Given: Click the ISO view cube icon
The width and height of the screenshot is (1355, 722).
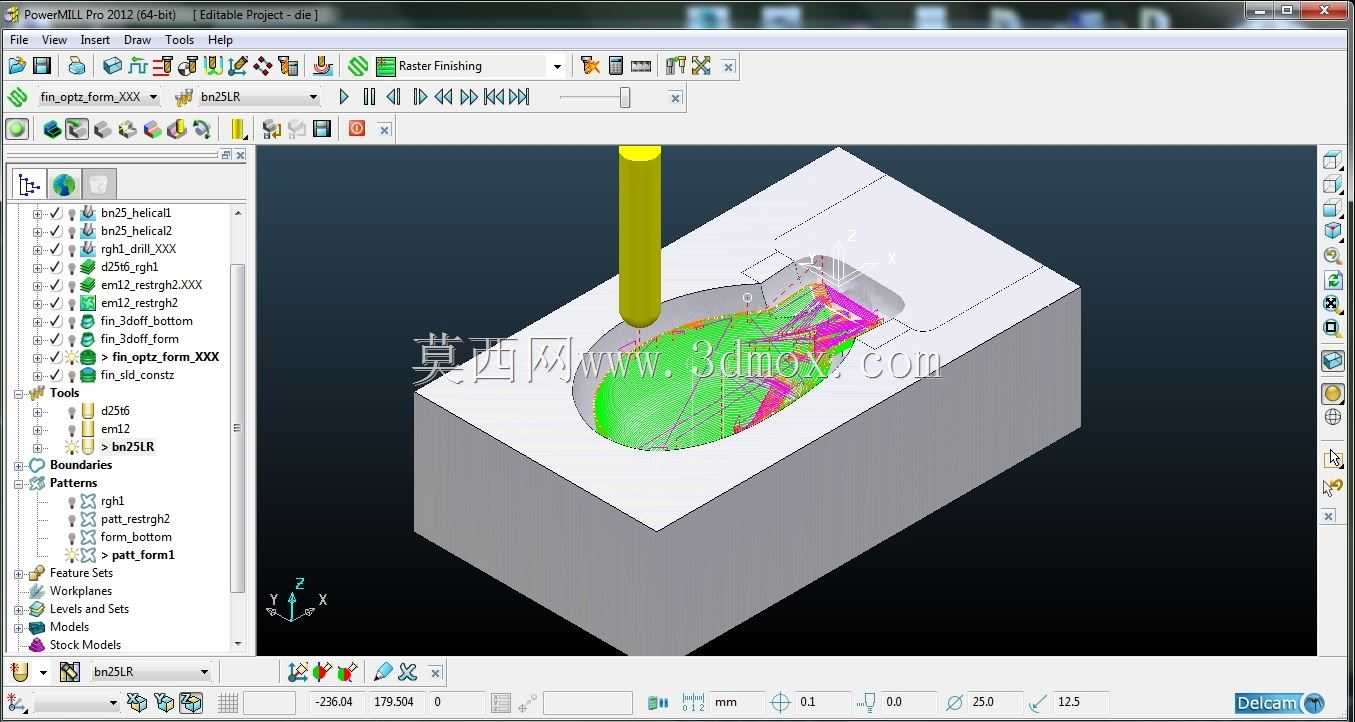Looking at the screenshot, I should (x=1332, y=231).
